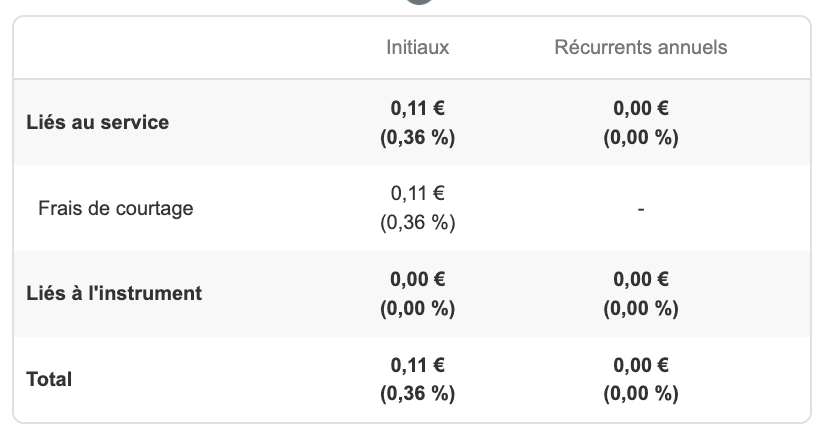Select the Total recurring percentage
Screen dimensions: 828x446
pyautogui.click(x=640, y=394)
